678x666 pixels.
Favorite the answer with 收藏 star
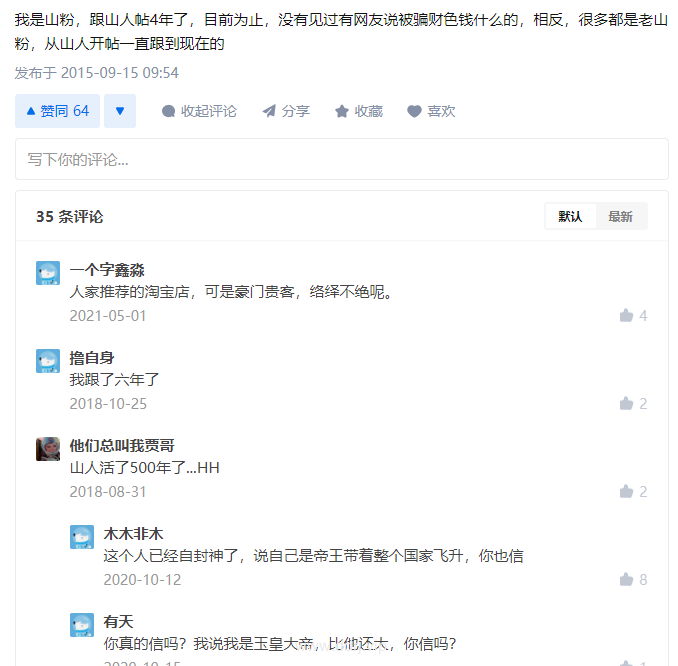(358, 111)
